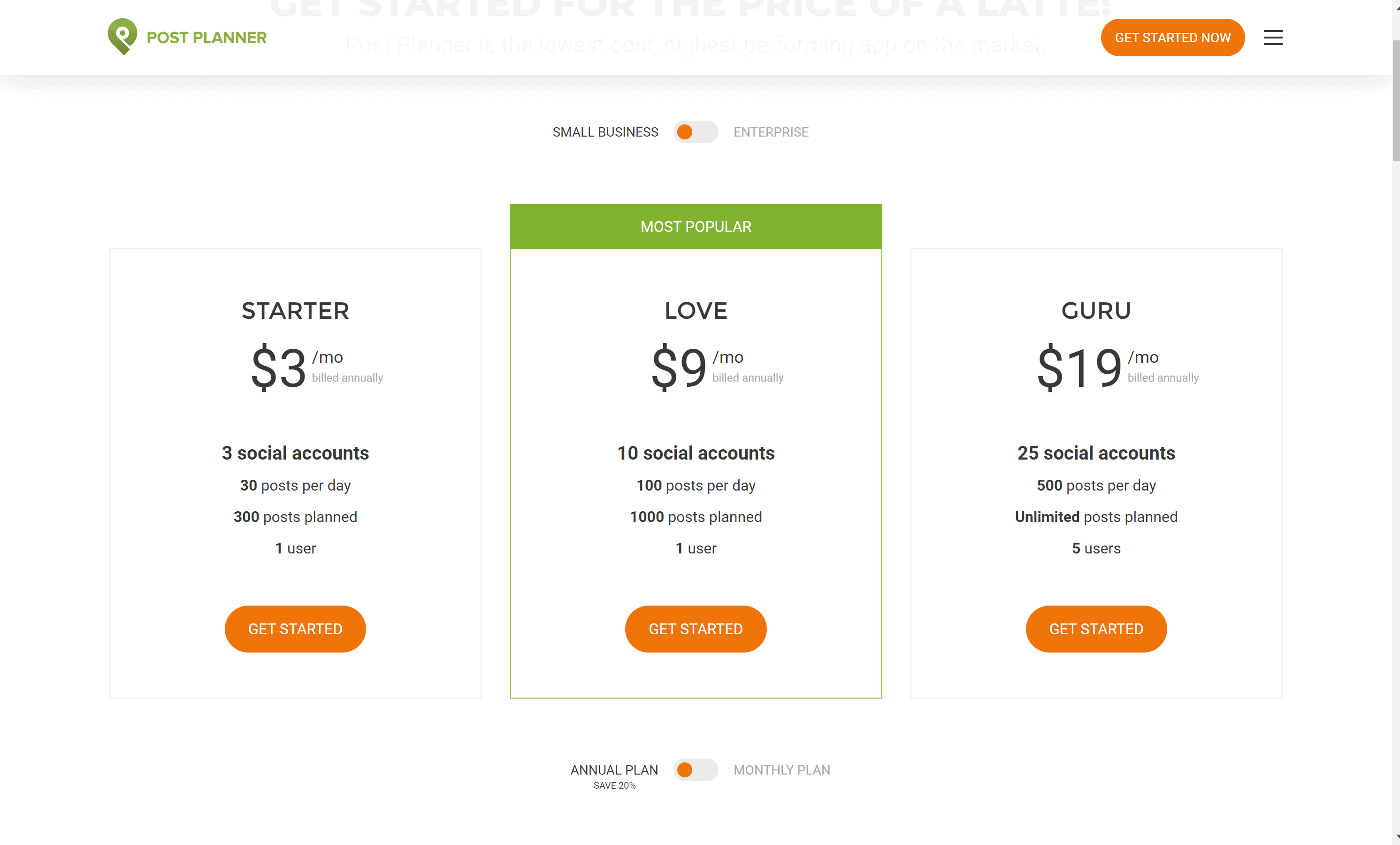The width and height of the screenshot is (1400, 845).
Task: Get started with the Love plan
Action: tap(696, 629)
